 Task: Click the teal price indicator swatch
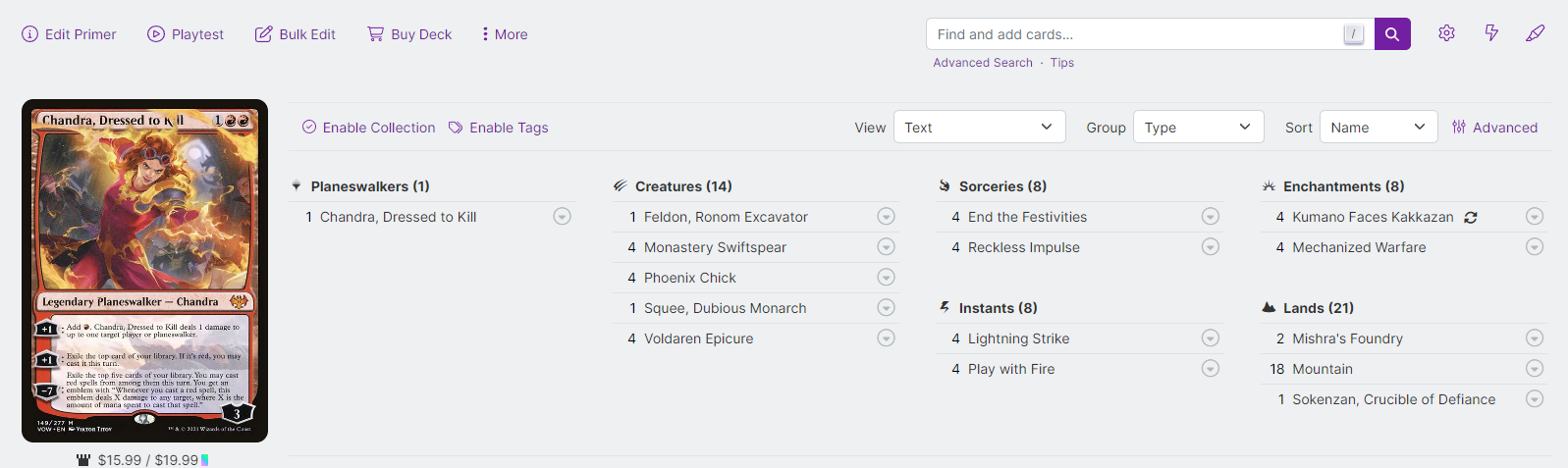point(204,460)
